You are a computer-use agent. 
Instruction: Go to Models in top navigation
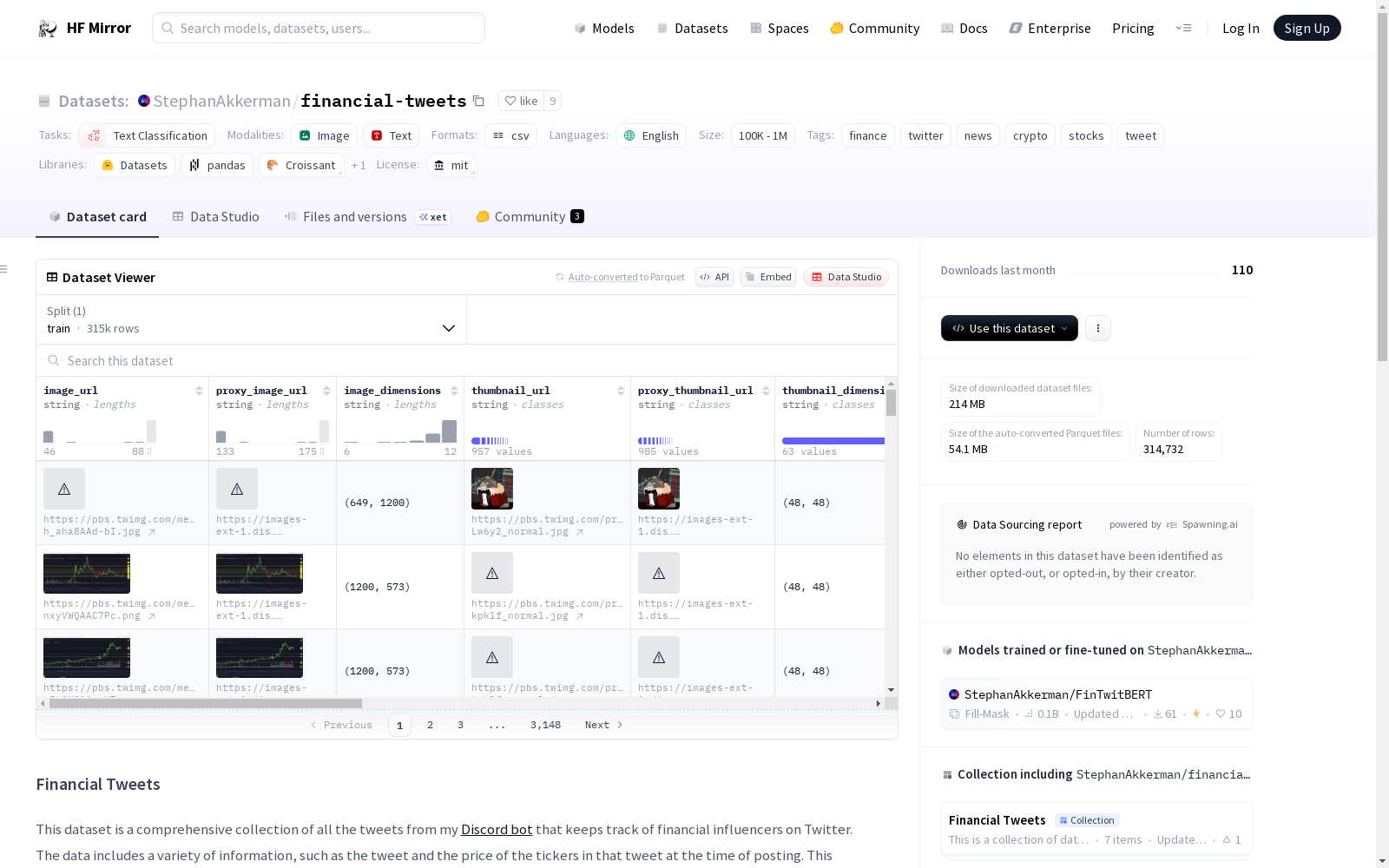pyautogui.click(x=604, y=29)
